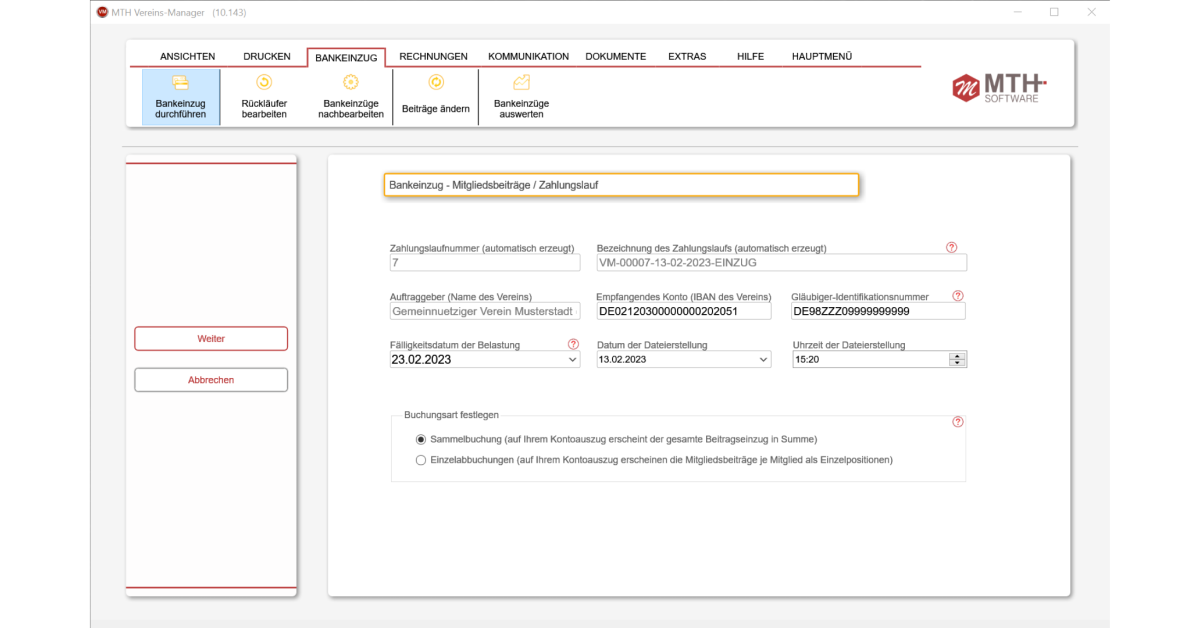1200x628 pixels.
Task: Open the KOMMUNIKATION tab
Action: tap(528, 57)
